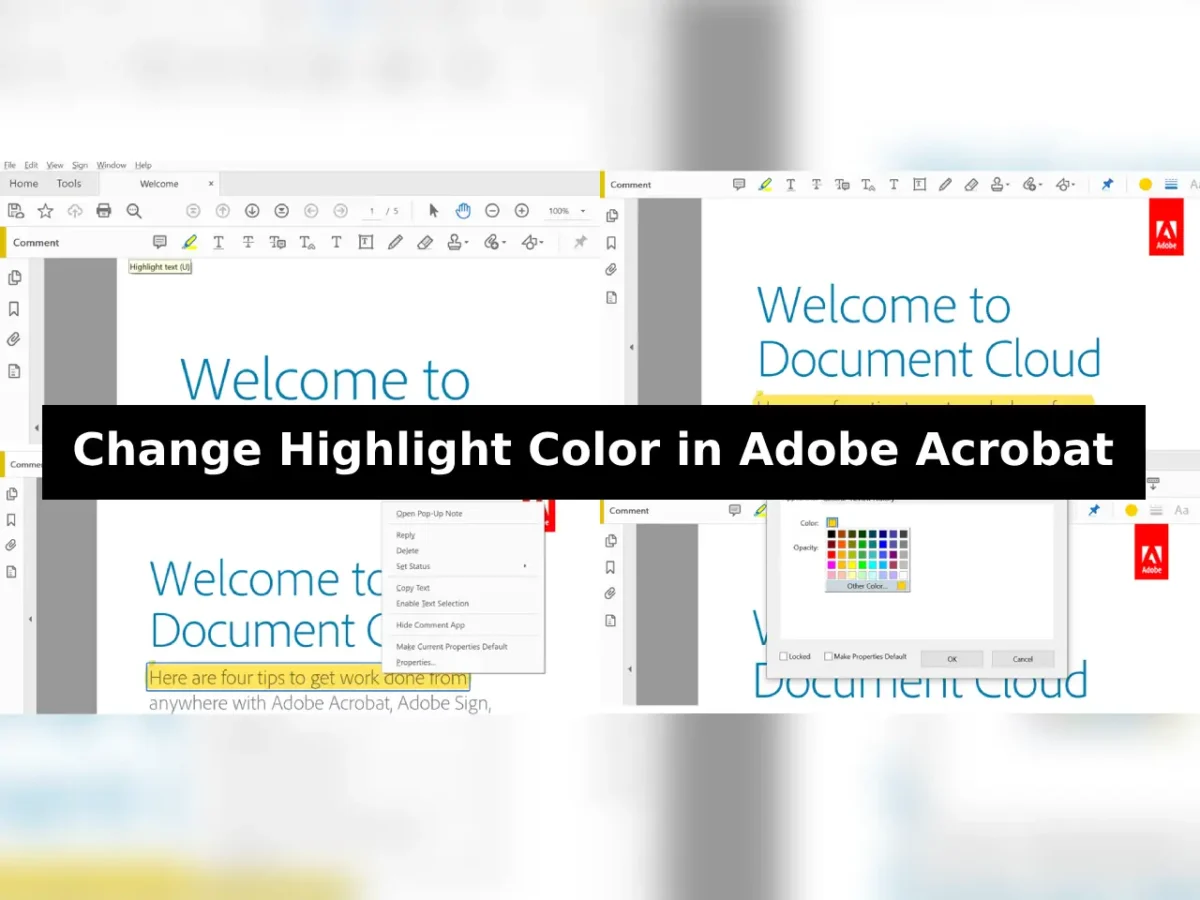Click the Print icon in the main toolbar
The image size is (1200, 900).
click(104, 210)
